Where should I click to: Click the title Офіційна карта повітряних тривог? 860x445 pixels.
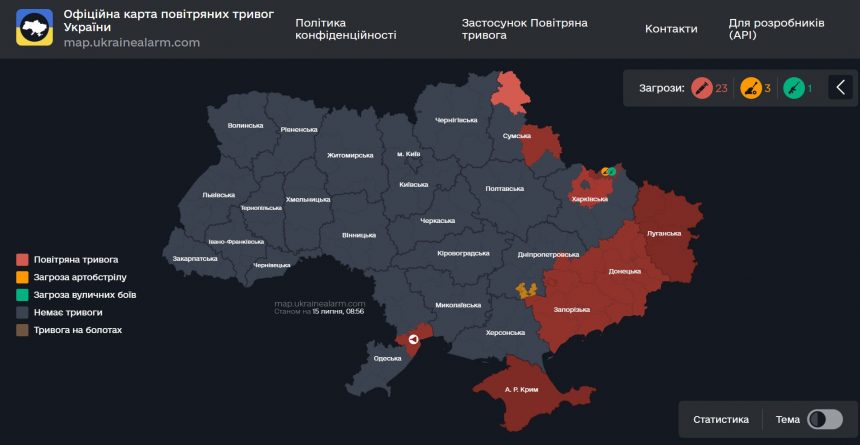169,20
